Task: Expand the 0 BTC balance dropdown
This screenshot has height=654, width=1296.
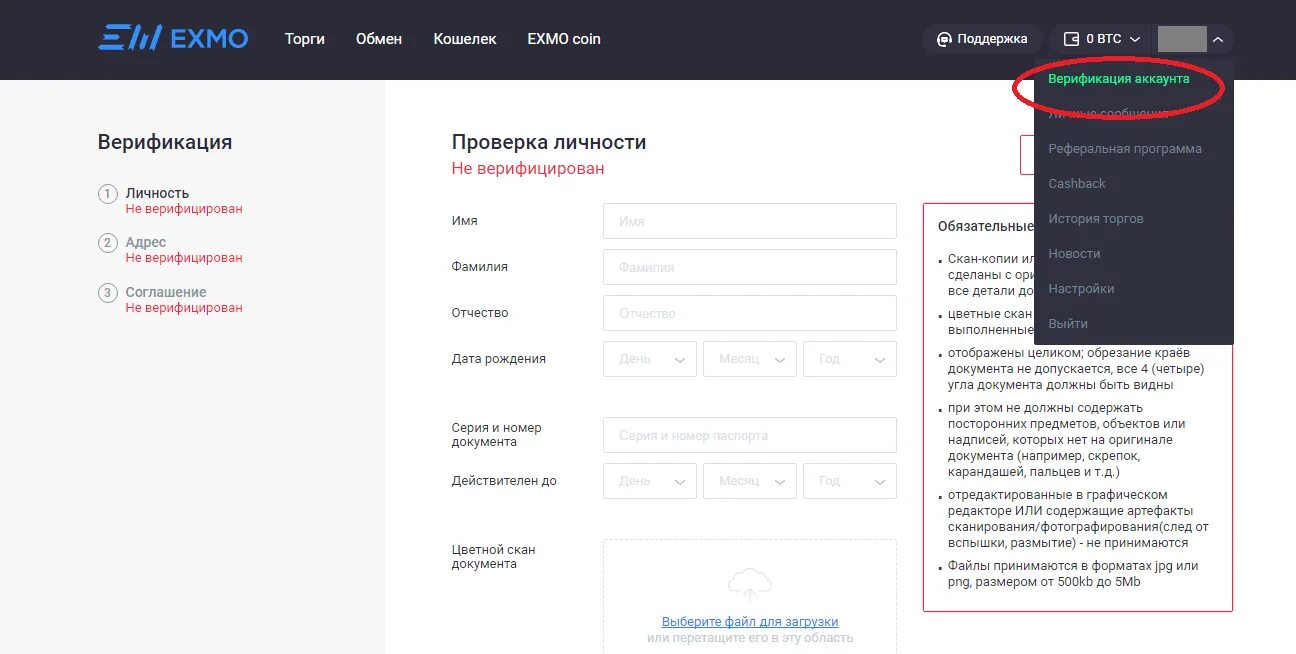Action: click(x=1101, y=39)
